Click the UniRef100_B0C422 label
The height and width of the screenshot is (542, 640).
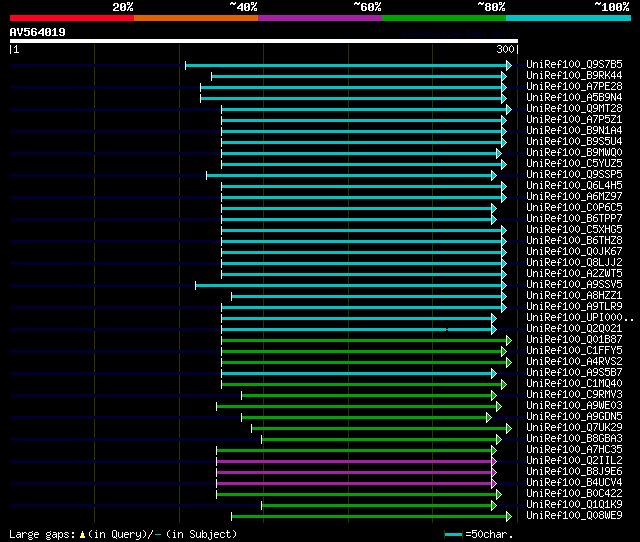(574, 494)
